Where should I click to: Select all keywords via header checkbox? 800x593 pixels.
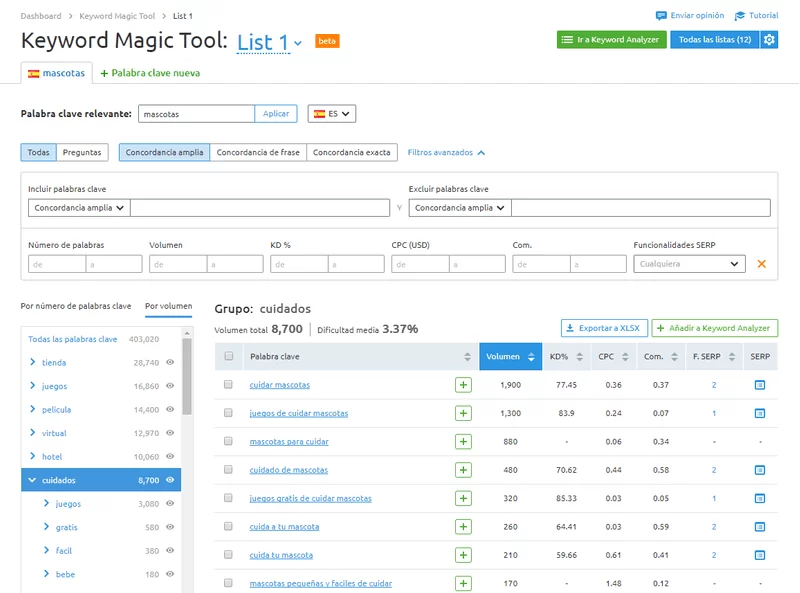tap(229, 356)
